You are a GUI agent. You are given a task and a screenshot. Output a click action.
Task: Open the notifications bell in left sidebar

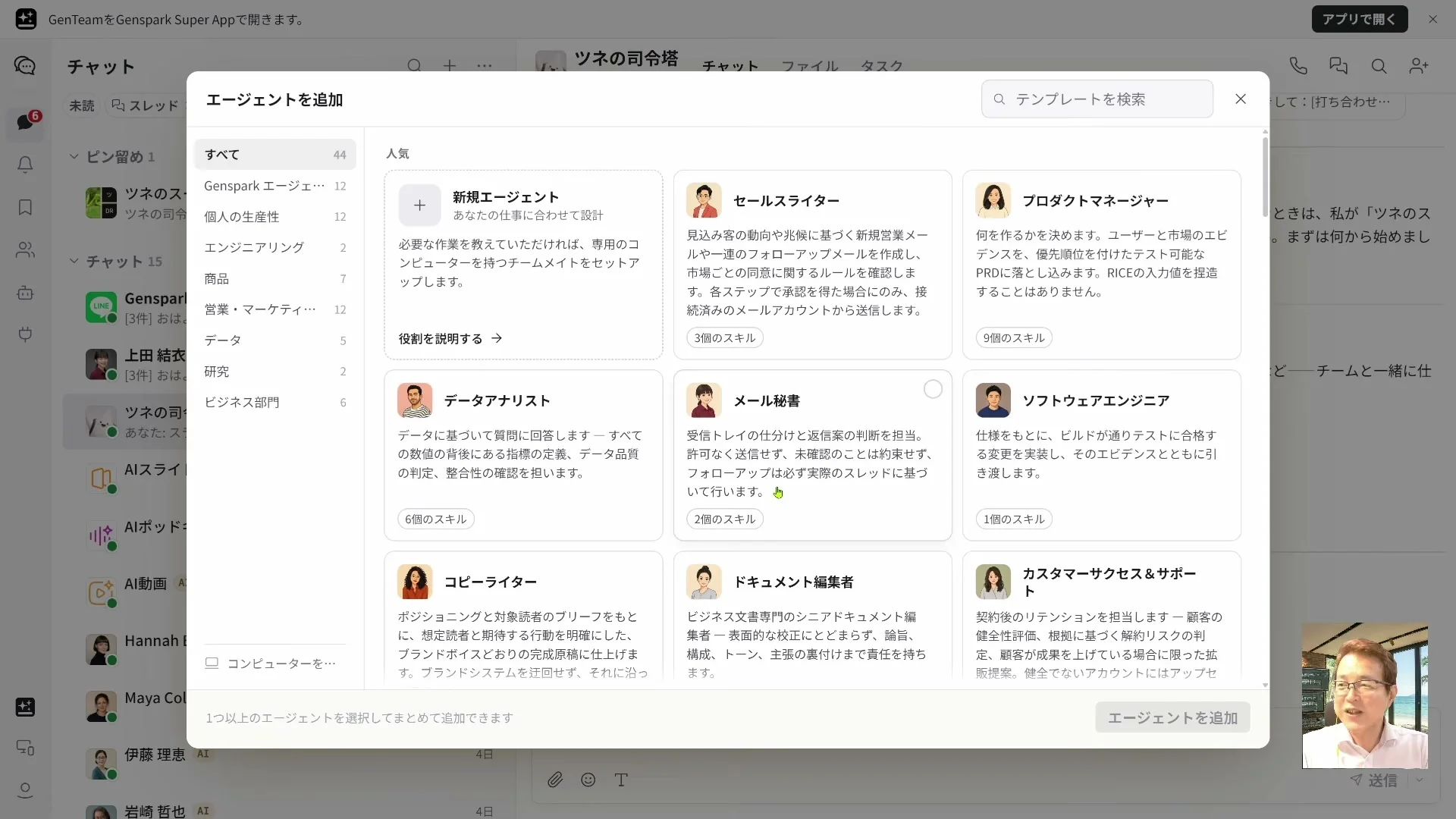point(25,165)
